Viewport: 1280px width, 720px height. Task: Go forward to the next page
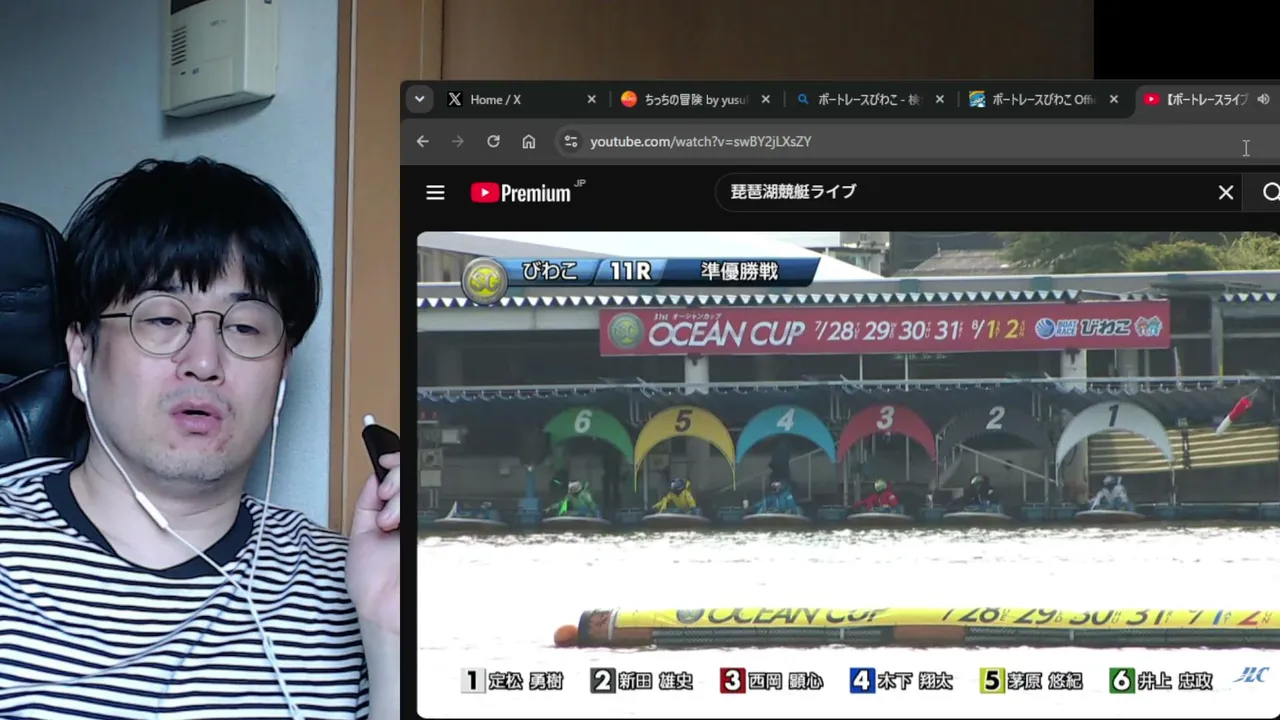[x=458, y=142]
